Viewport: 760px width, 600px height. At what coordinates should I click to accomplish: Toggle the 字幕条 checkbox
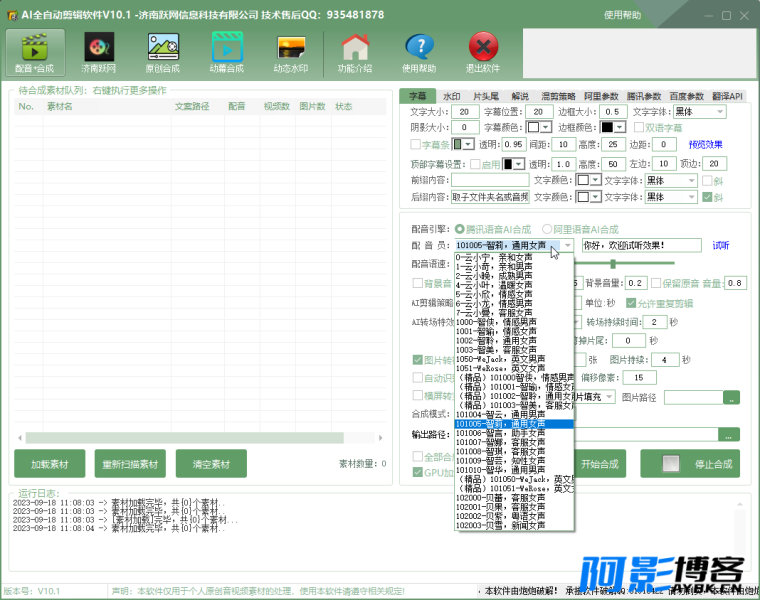(415, 144)
